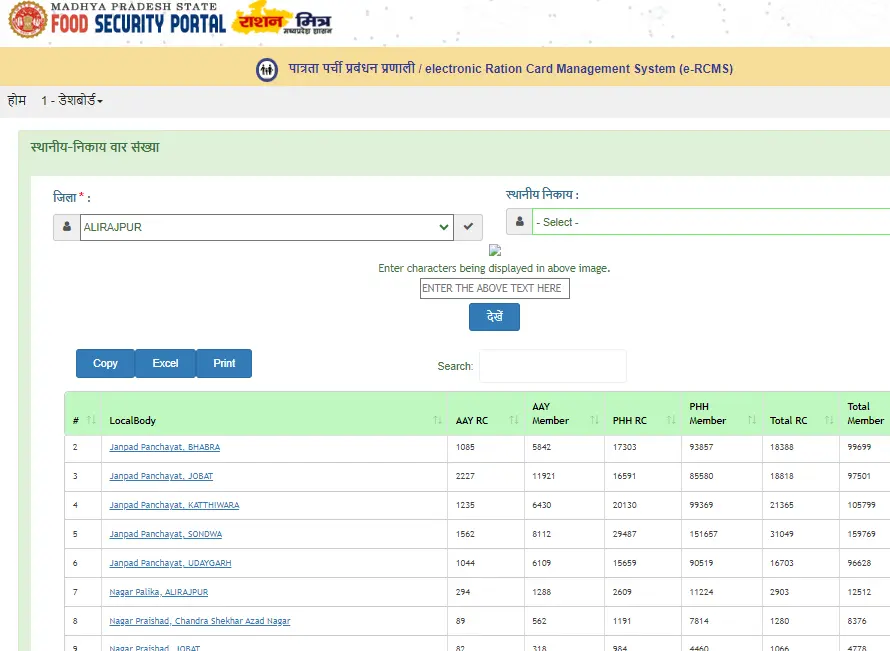
Task: Click the broken captcha image icon
Action: (494, 249)
